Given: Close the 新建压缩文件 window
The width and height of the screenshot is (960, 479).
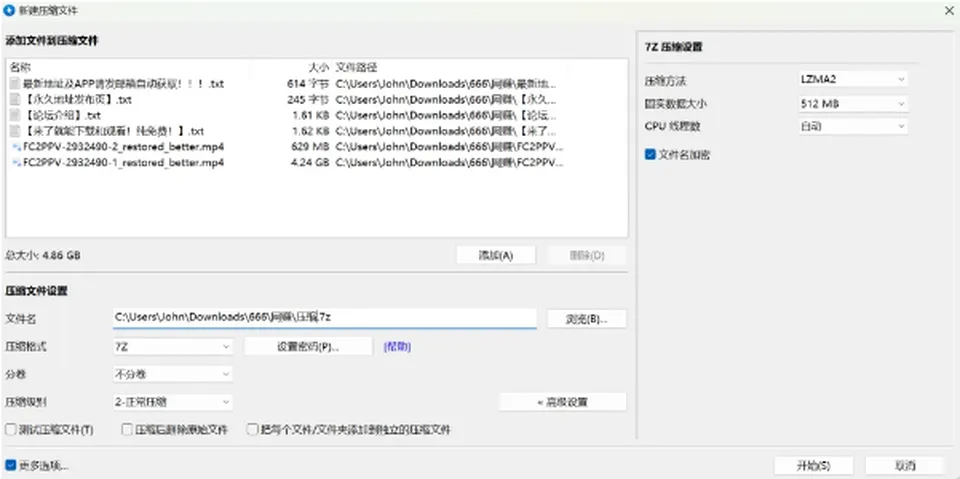Looking at the screenshot, I should [948, 10].
